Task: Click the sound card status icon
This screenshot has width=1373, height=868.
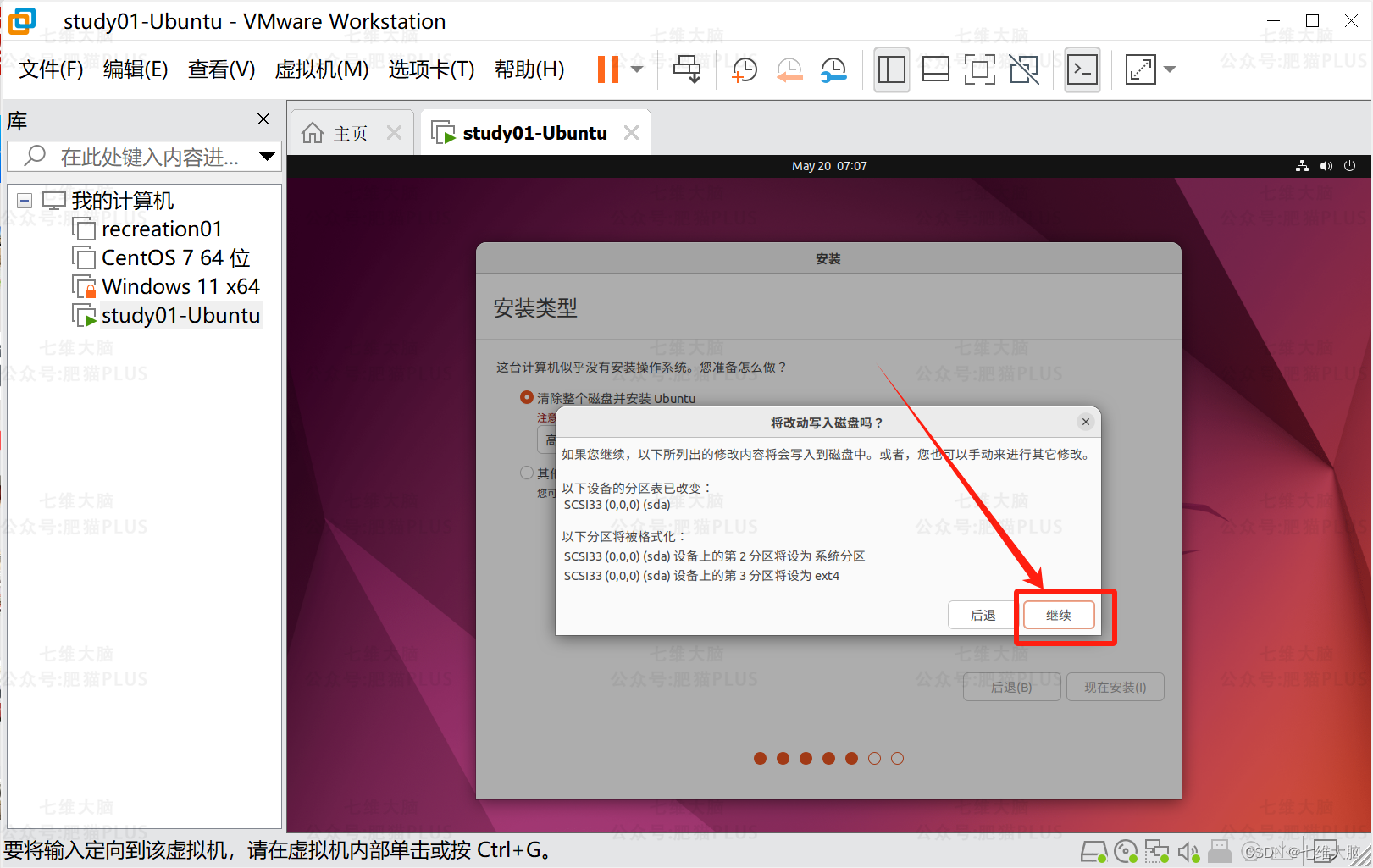Action: (1188, 851)
